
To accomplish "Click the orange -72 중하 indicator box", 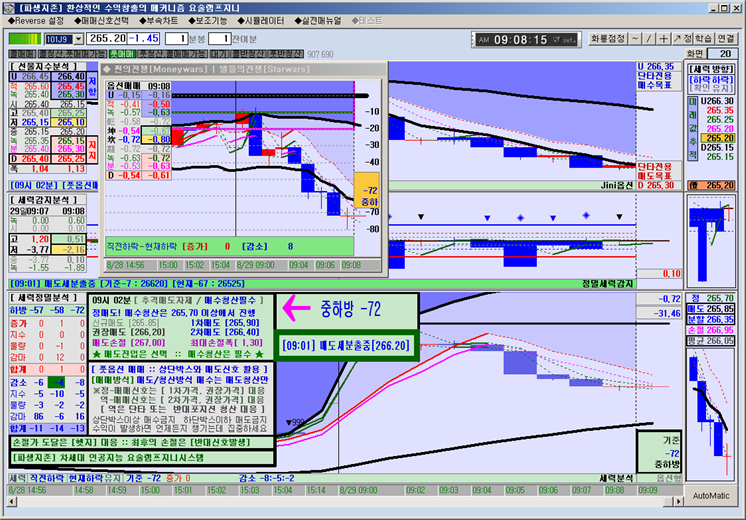I will (x=366, y=190).
